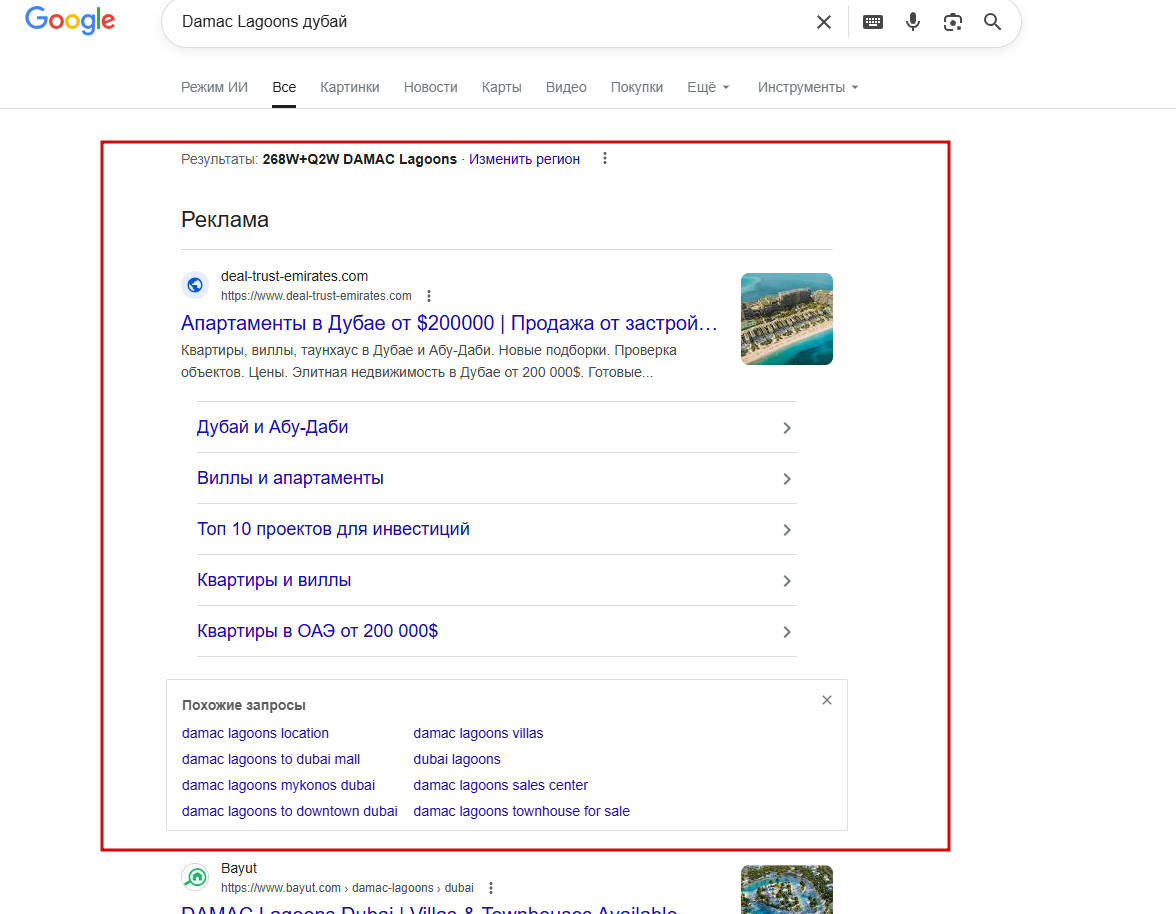This screenshot has width=1176, height=914.
Task: Search damac lagoons townhouse for sale
Action: click(521, 811)
